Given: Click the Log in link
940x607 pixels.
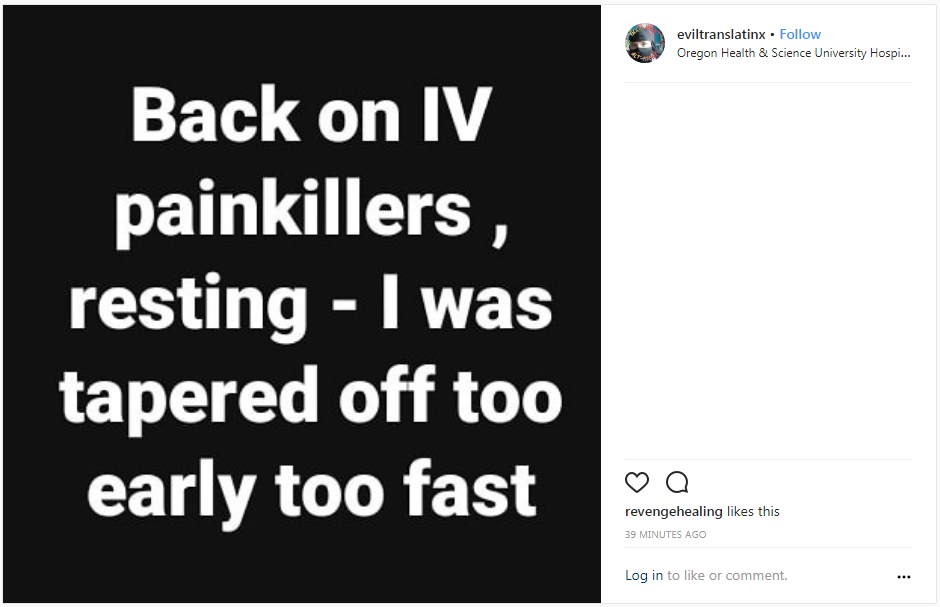Looking at the screenshot, I should 644,575.
